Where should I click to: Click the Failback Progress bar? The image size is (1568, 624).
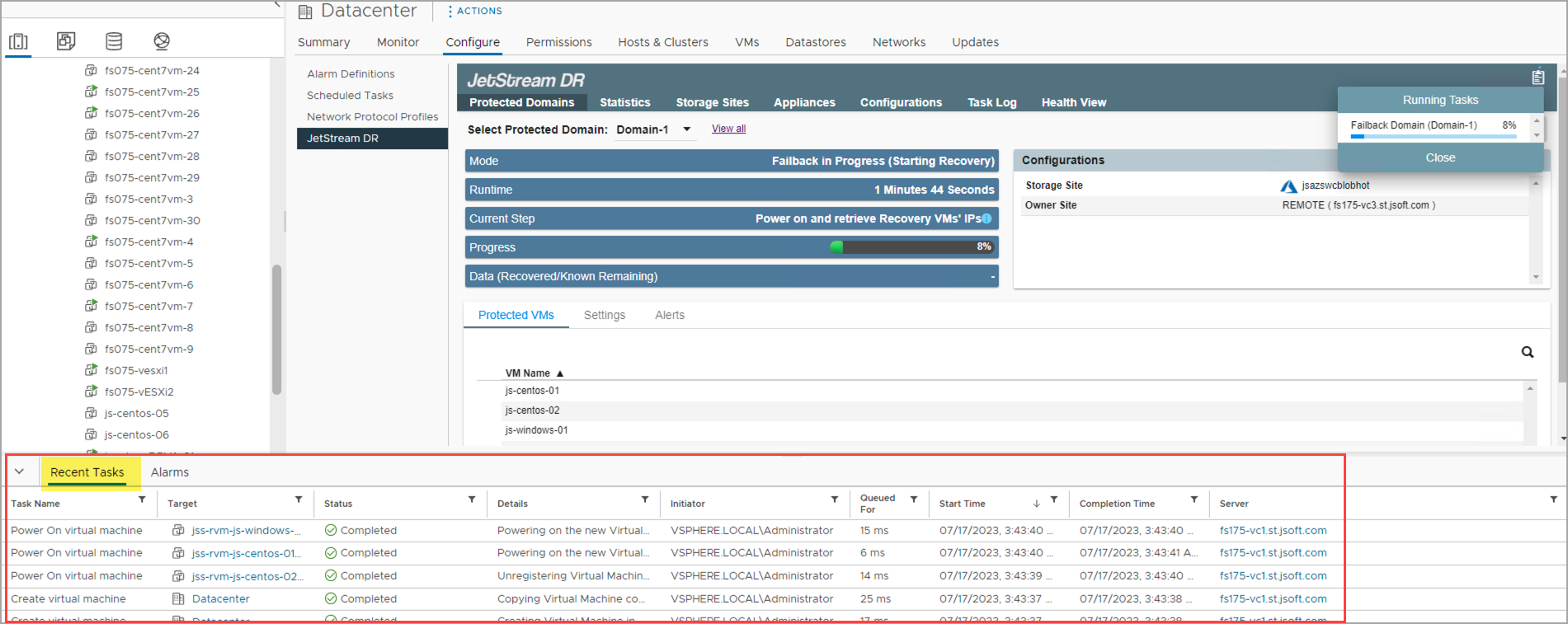click(912, 246)
